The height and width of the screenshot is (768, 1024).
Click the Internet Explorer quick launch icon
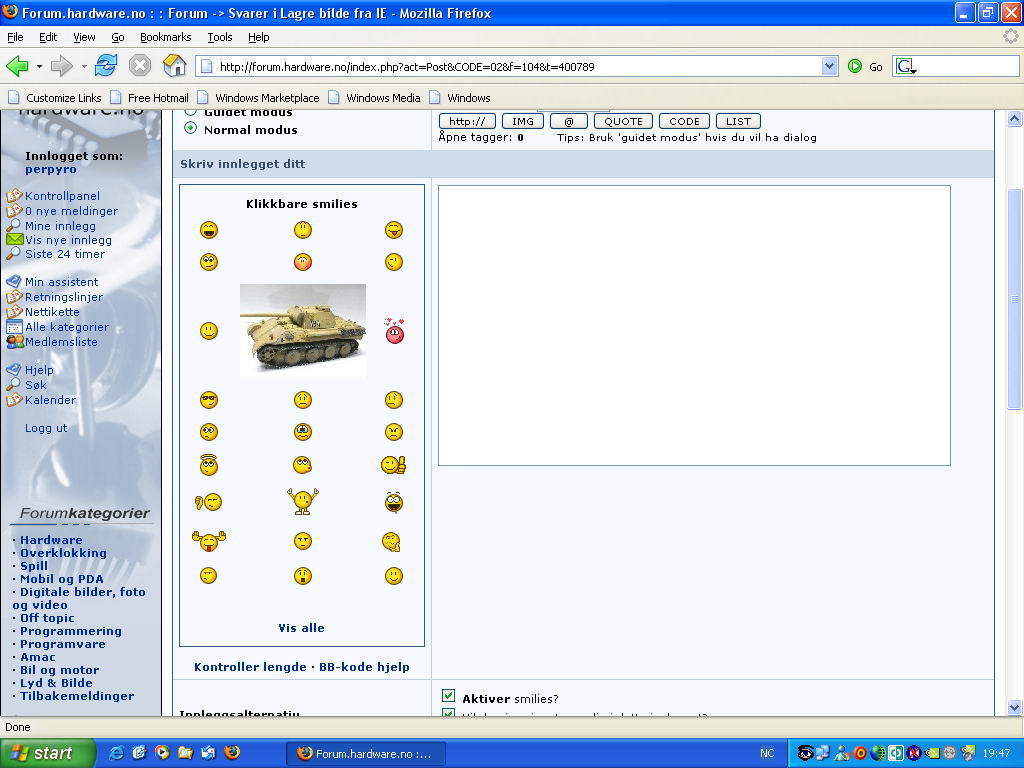[x=116, y=752]
